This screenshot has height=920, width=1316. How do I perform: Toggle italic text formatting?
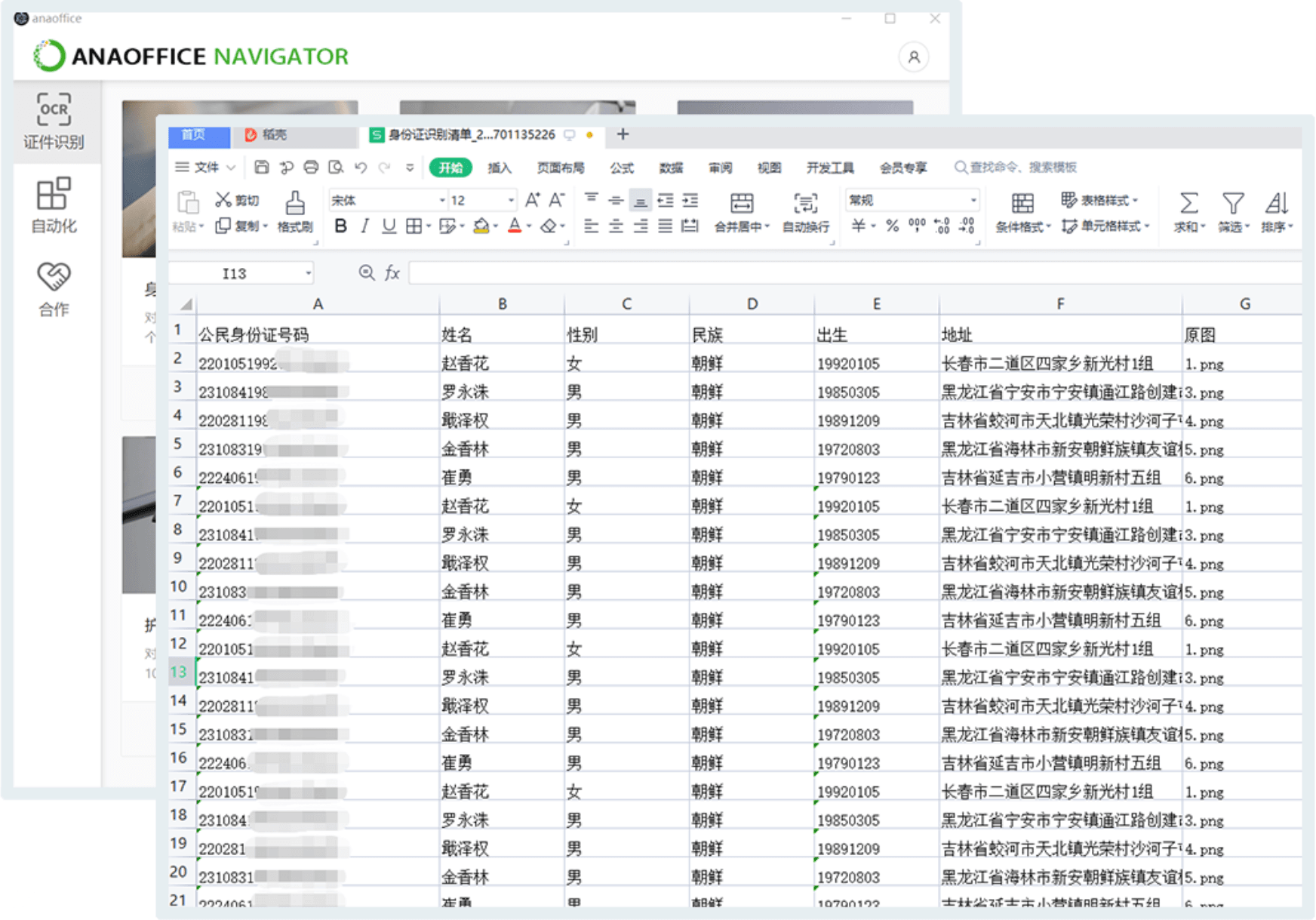(x=364, y=226)
